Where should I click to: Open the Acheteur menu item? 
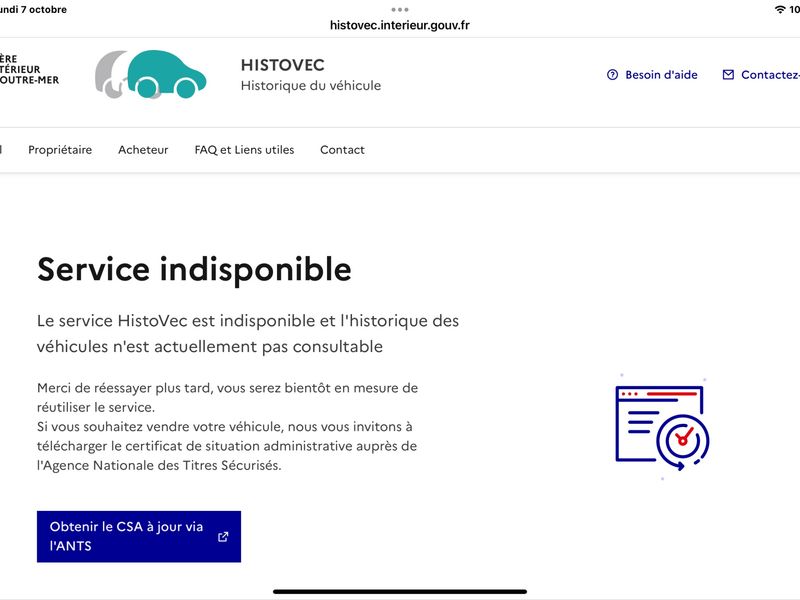pos(143,150)
